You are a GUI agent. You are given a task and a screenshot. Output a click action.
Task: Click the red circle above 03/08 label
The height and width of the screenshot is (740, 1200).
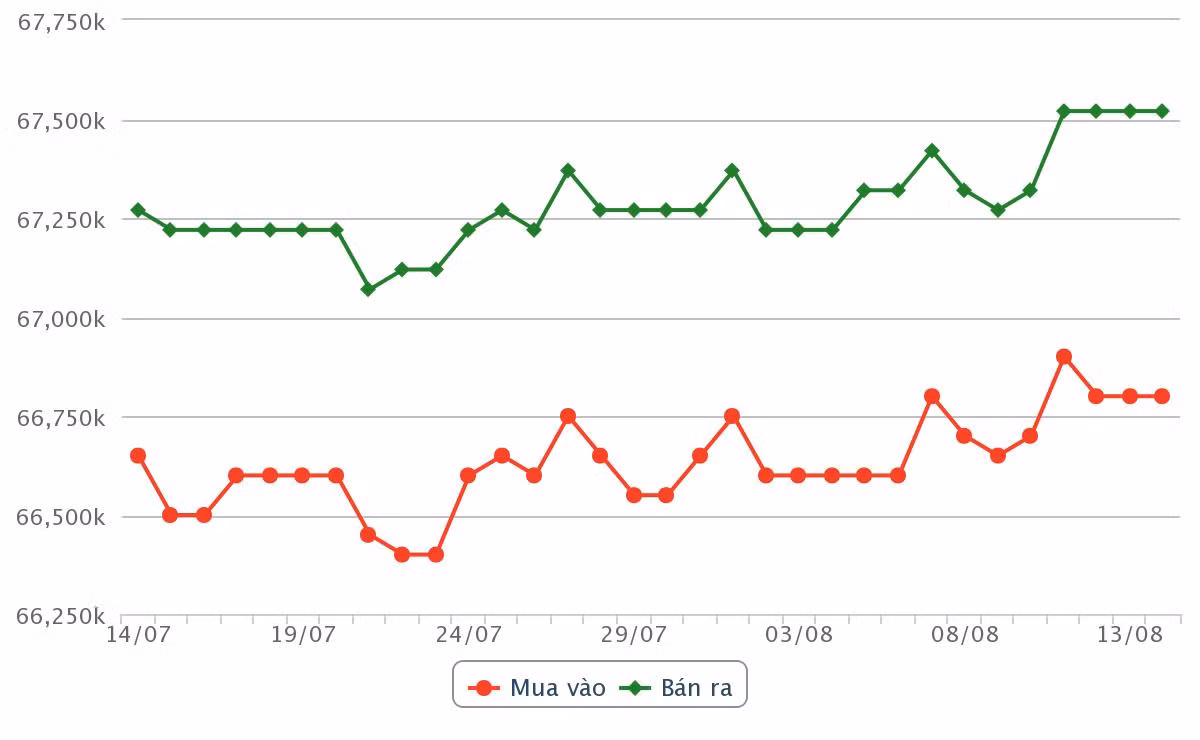(x=798, y=476)
